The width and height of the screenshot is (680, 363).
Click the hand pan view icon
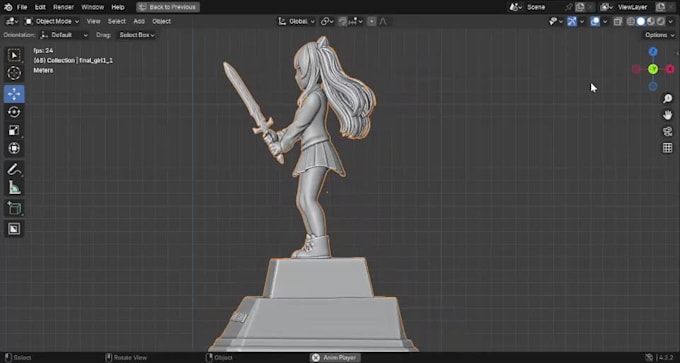tap(667, 115)
